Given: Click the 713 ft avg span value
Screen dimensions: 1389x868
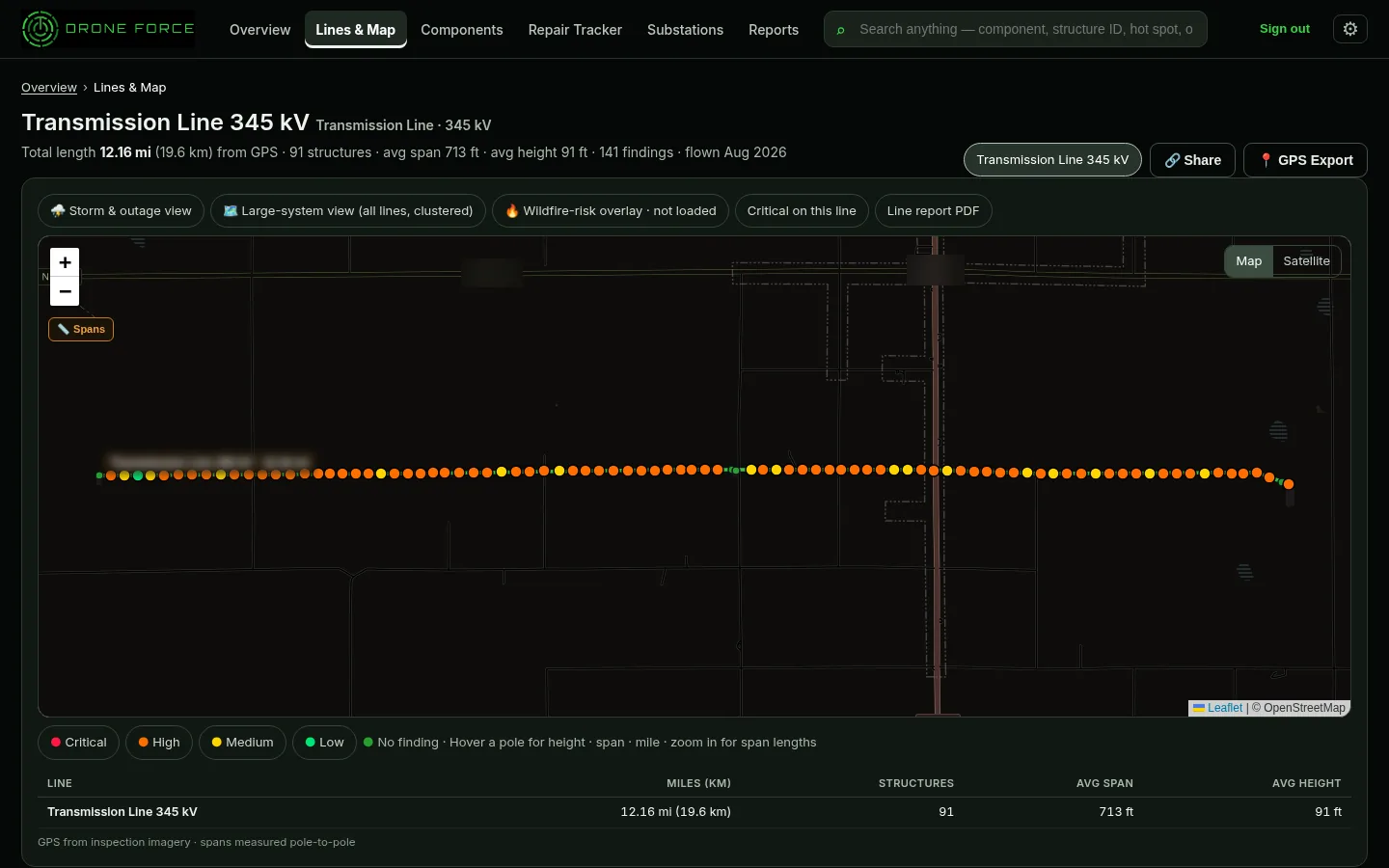Looking at the screenshot, I should (1116, 812).
